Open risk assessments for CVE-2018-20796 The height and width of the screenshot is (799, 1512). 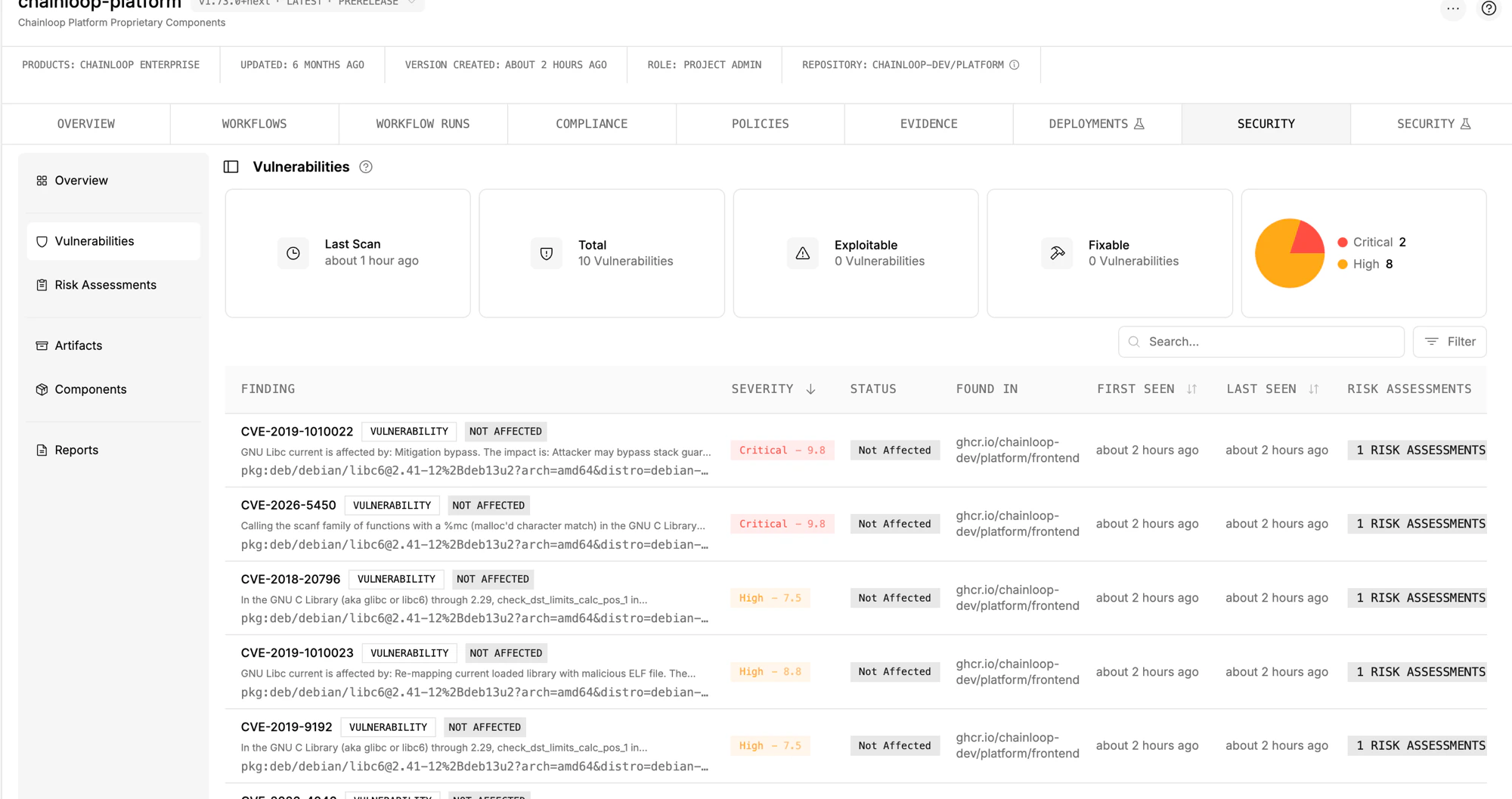1417,598
